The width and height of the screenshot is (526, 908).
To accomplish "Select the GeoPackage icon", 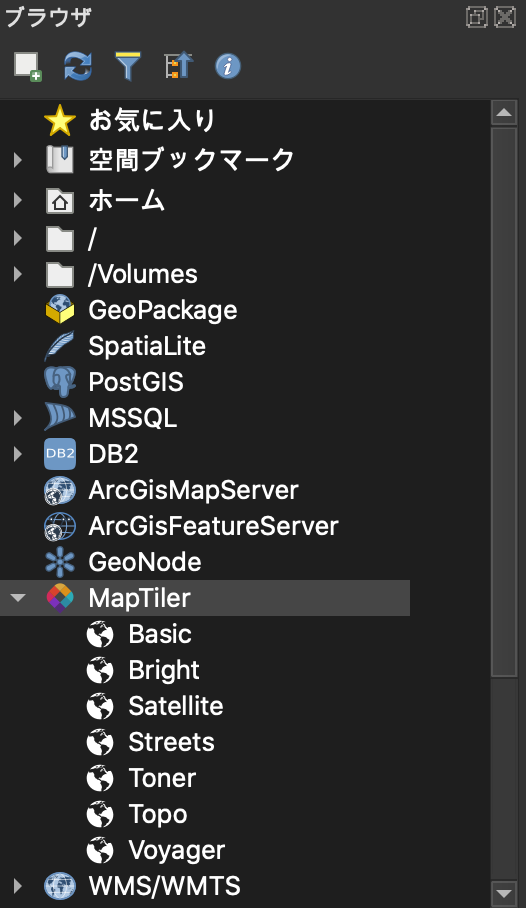I will point(60,310).
